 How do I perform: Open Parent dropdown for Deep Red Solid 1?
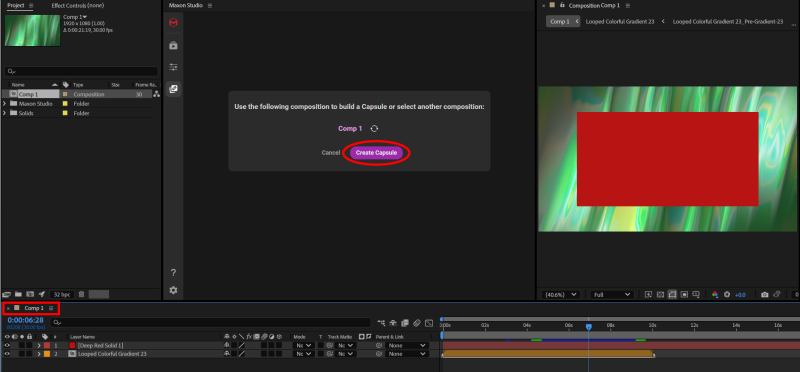click(407, 345)
